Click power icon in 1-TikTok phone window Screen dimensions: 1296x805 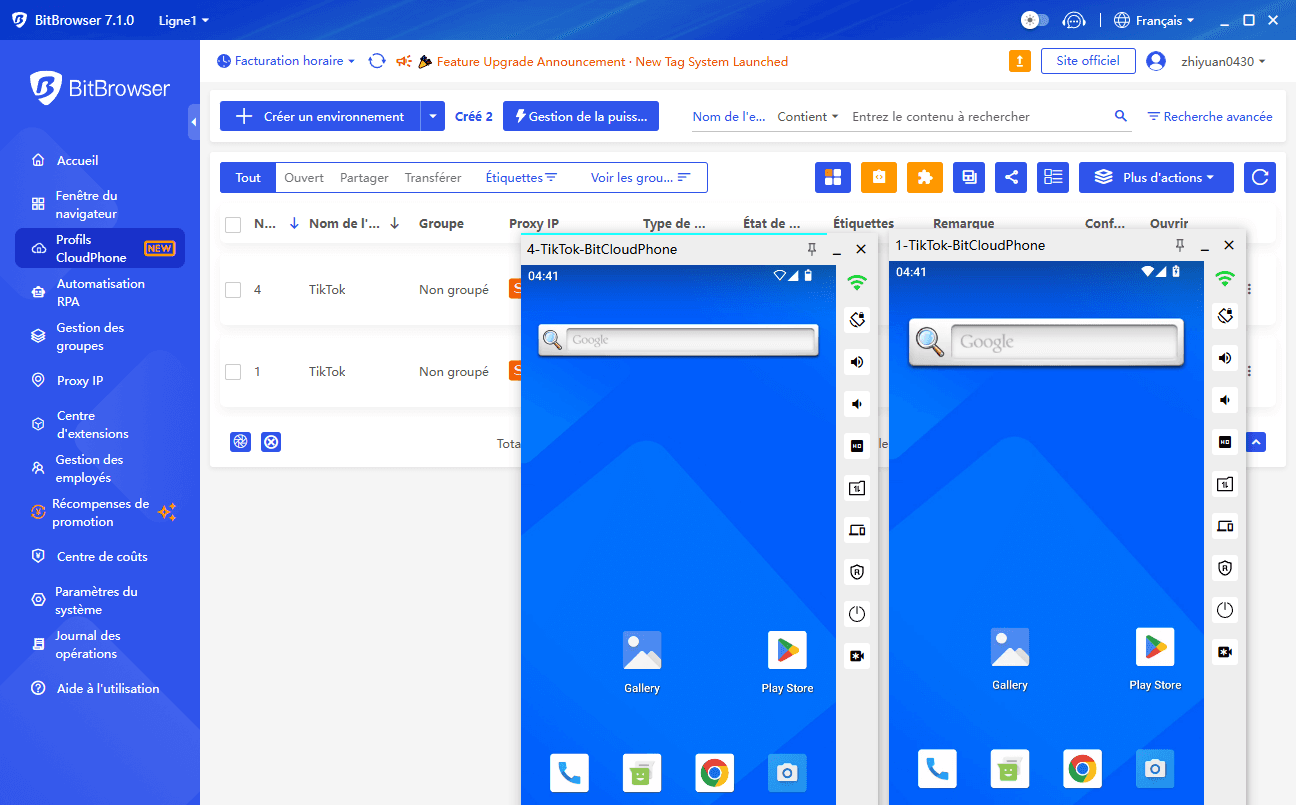point(1225,610)
